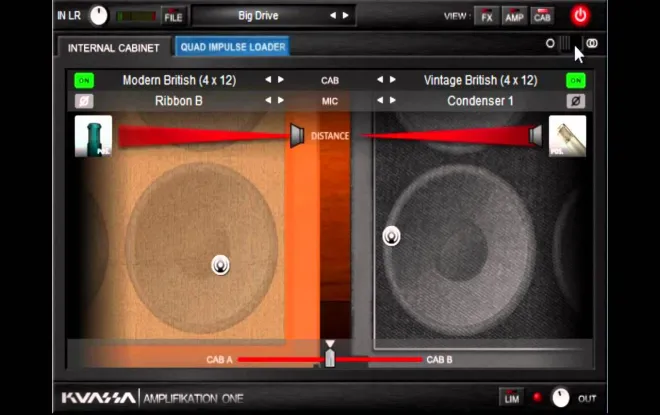Select next mic for Condenser 1
The image size is (660, 415).
click(x=393, y=100)
